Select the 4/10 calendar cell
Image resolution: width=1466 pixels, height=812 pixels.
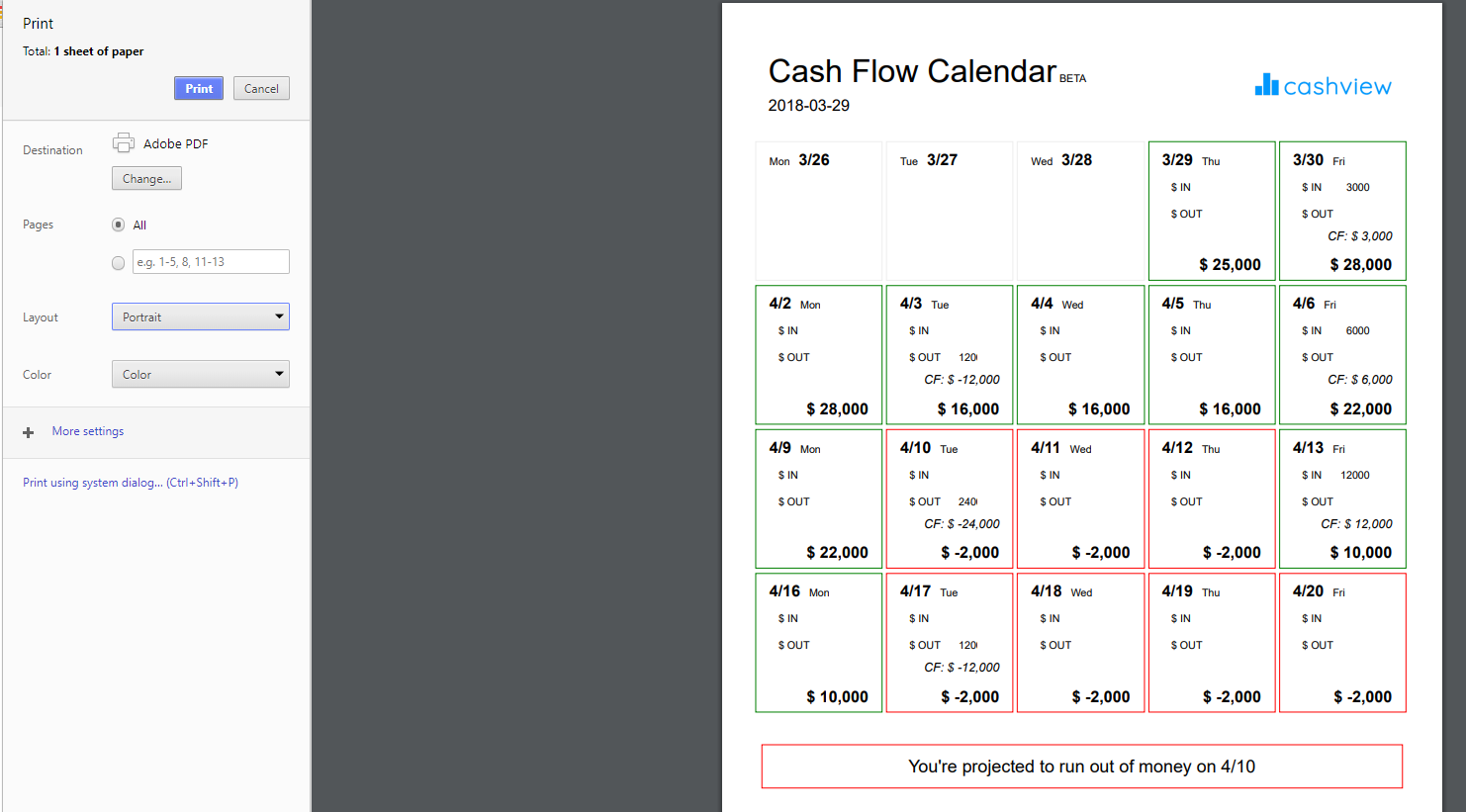949,498
